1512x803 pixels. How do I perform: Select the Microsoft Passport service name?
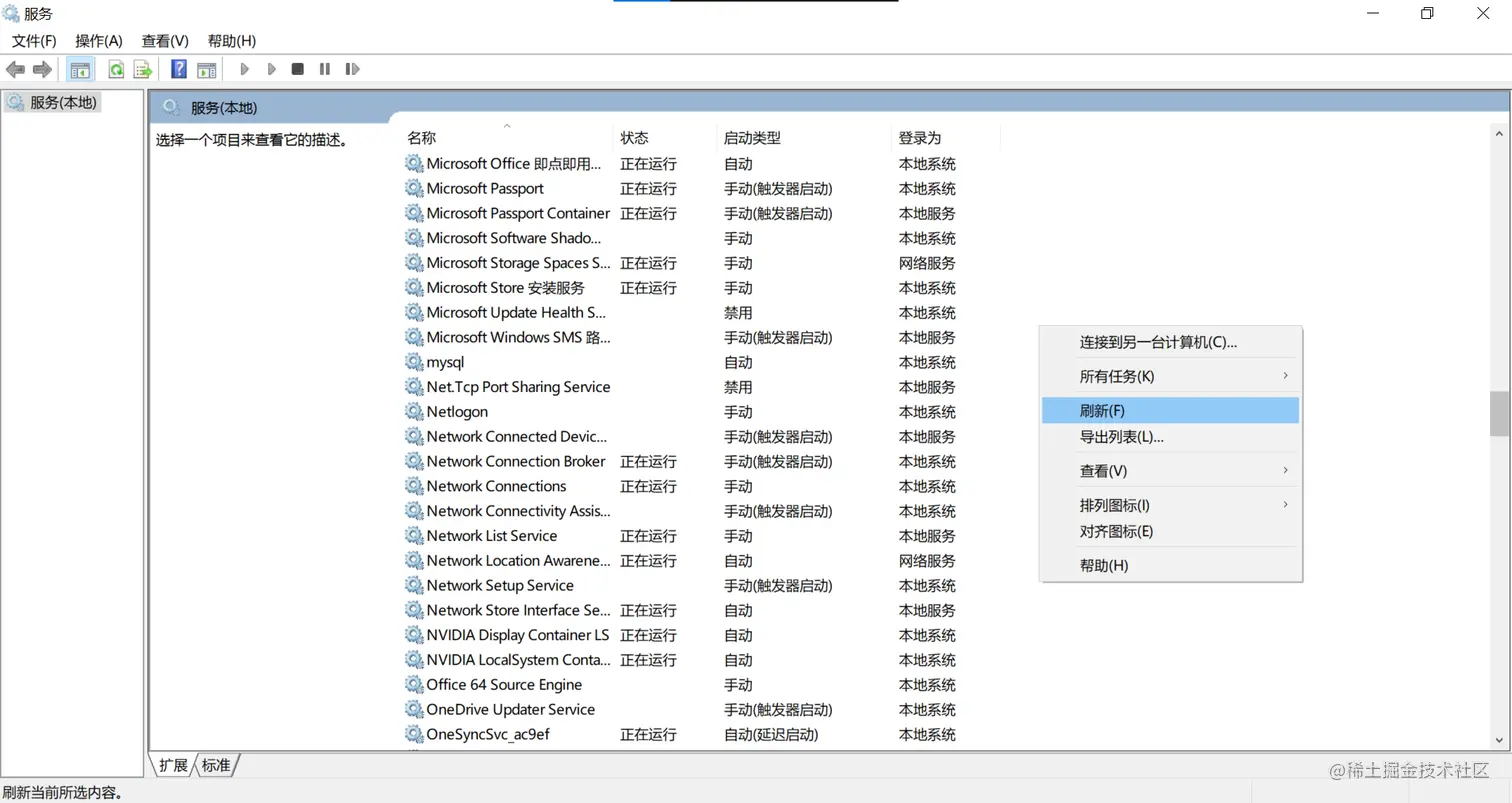(x=485, y=188)
